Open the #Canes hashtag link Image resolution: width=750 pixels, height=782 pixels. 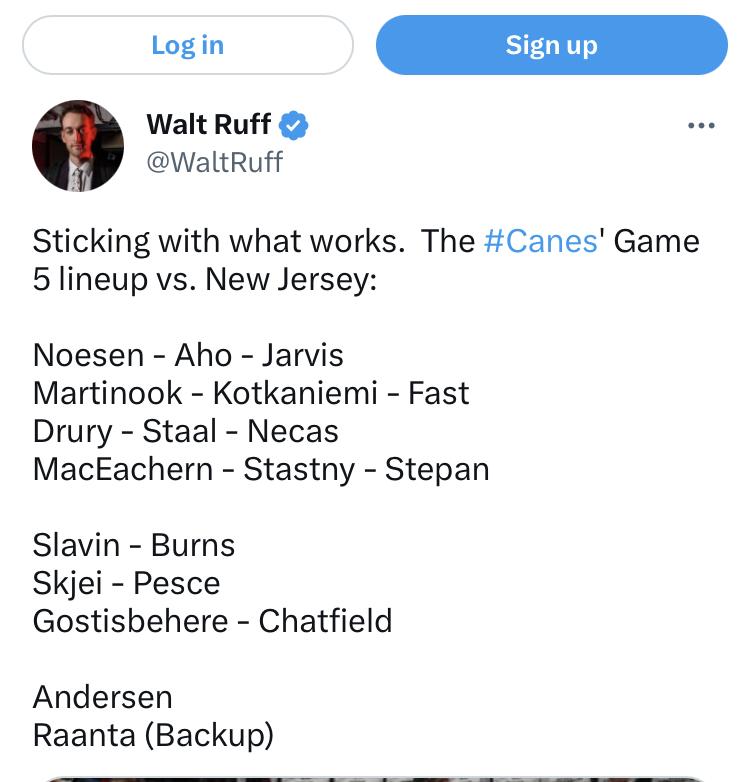point(541,241)
